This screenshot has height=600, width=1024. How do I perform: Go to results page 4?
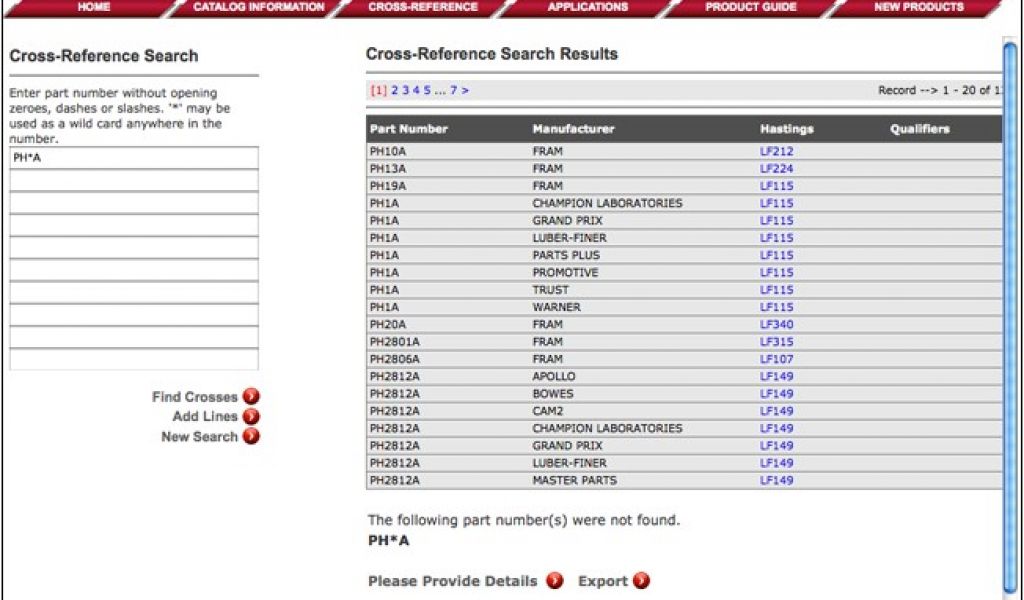pos(416,91)
